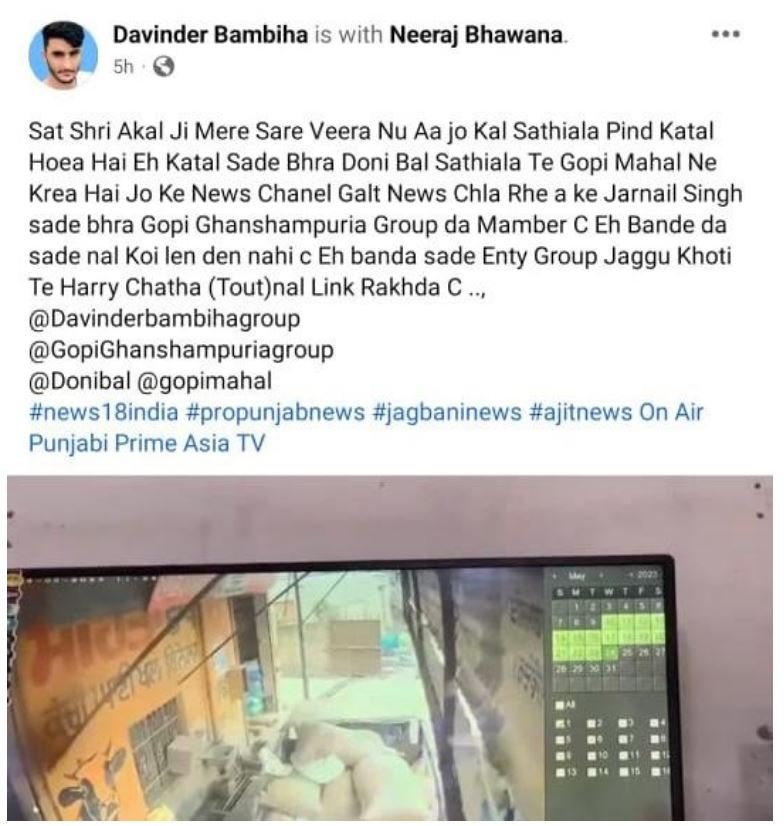Click the 5h post timestamp
Screen dimensions: 784x826
(124, 67)
